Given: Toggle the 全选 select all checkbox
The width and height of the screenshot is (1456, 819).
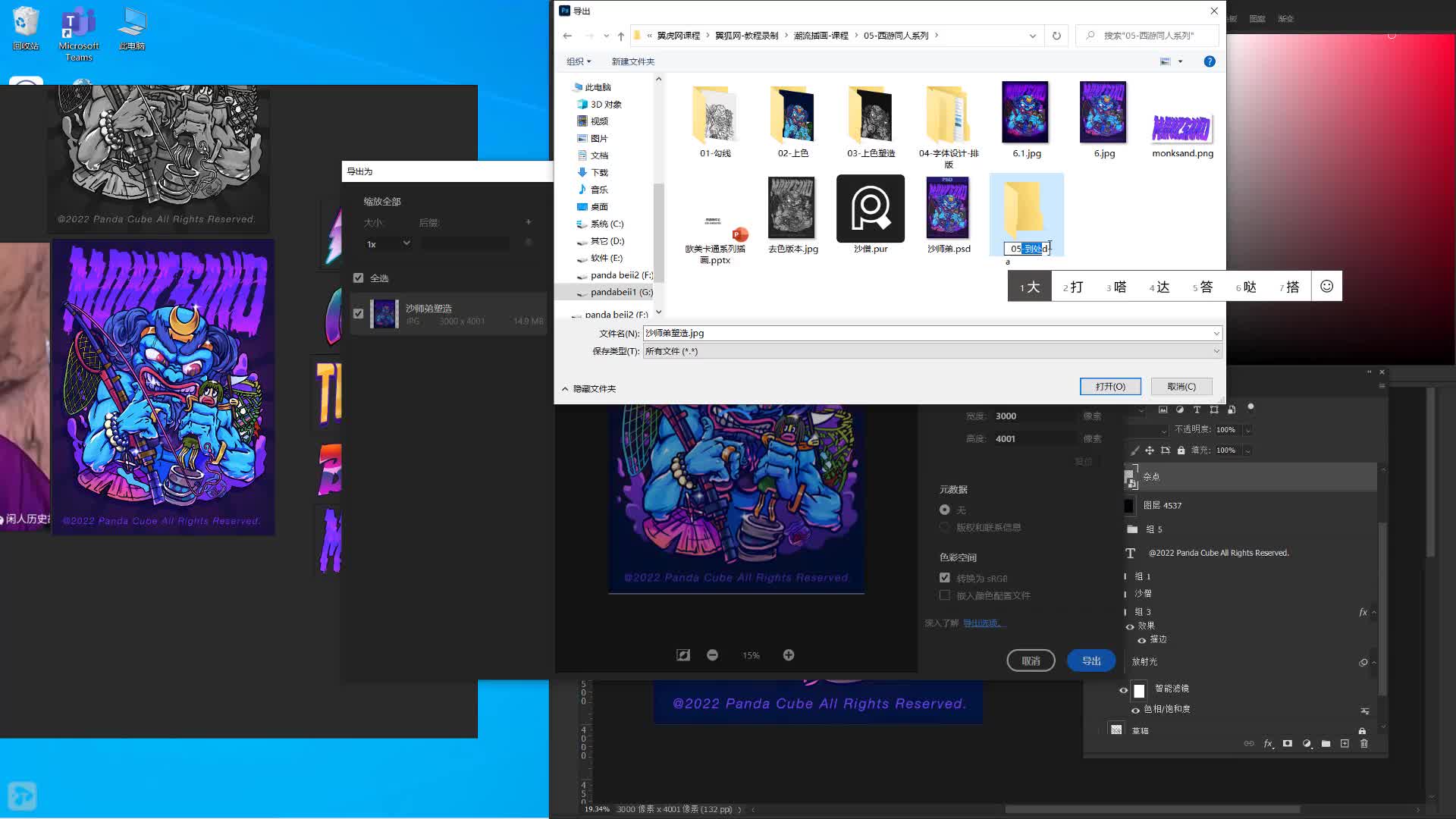Looking at the screenshot, I should click(359, 278).
